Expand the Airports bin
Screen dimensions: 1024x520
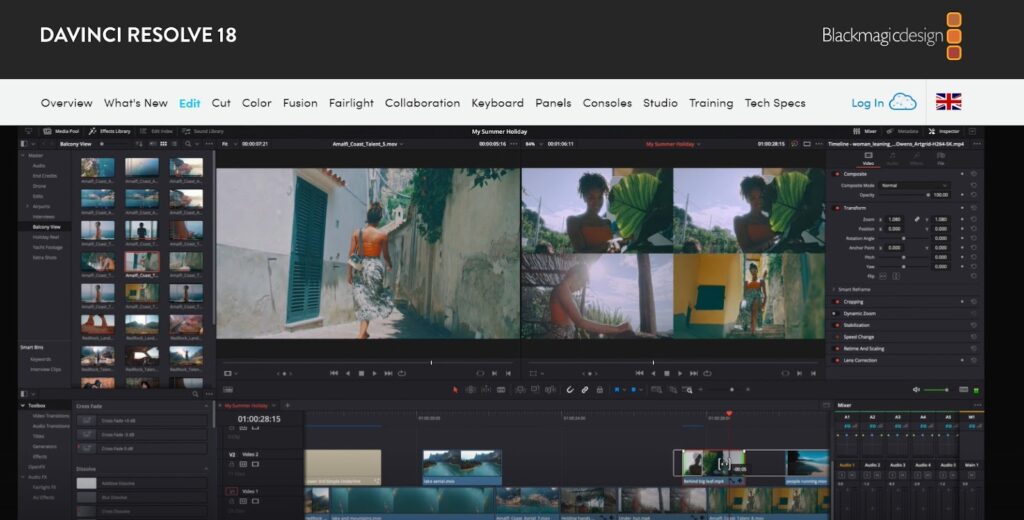[x=28, y=206]
